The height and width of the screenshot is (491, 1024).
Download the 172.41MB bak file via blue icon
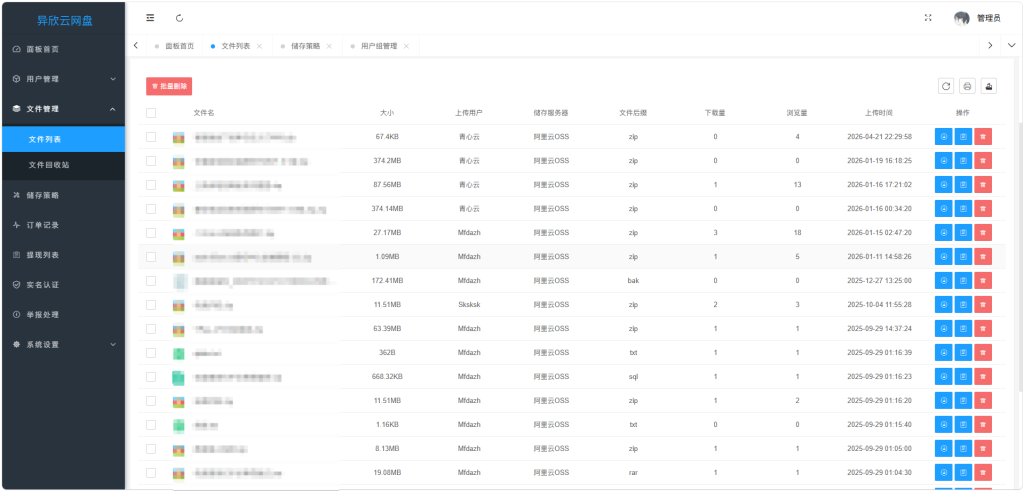point(943,281)
